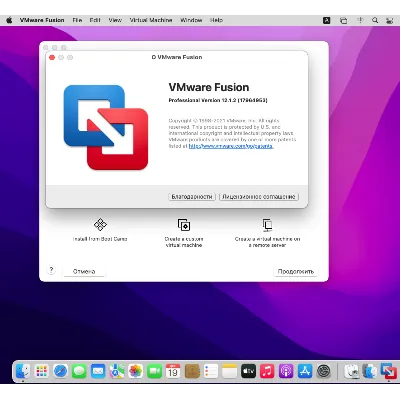Open the Virtual Machine menu

(151, 20)
